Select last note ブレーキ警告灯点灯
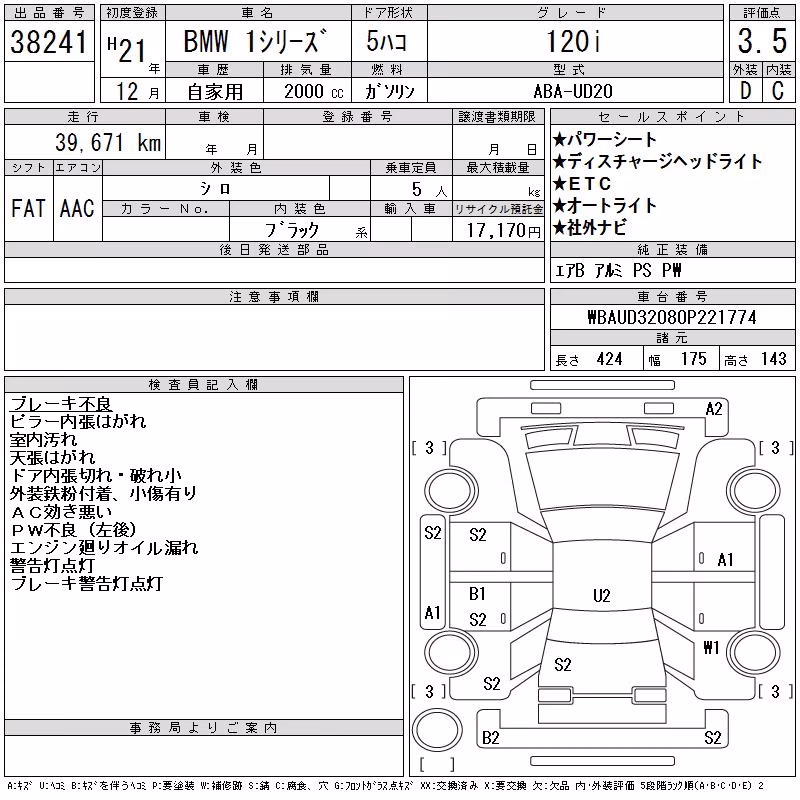Screen dimensions: 800x800 [86, 584]
